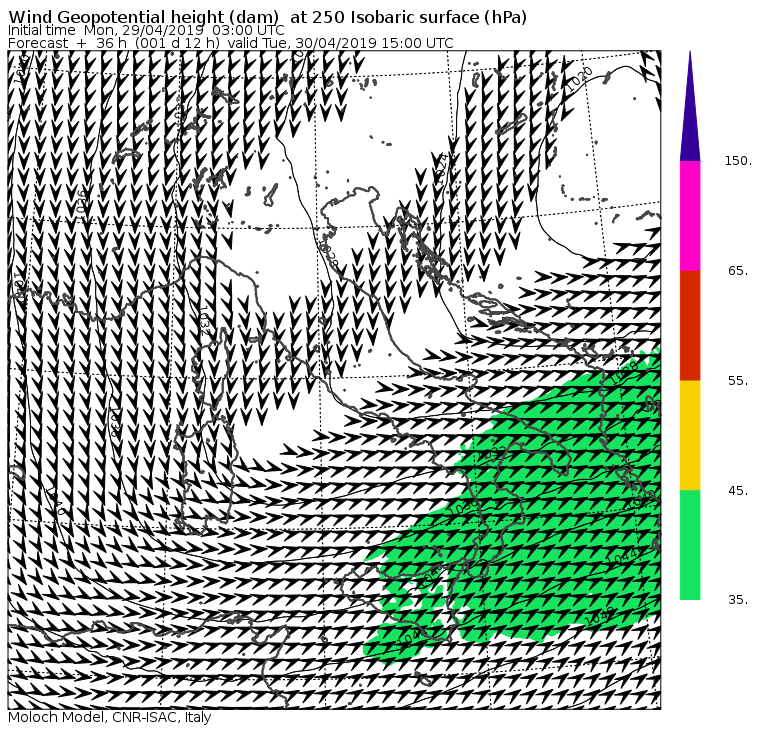Click the yellow 45–55 color band
The width and height of the screenshot is (760, 731).
click(690, 435)
